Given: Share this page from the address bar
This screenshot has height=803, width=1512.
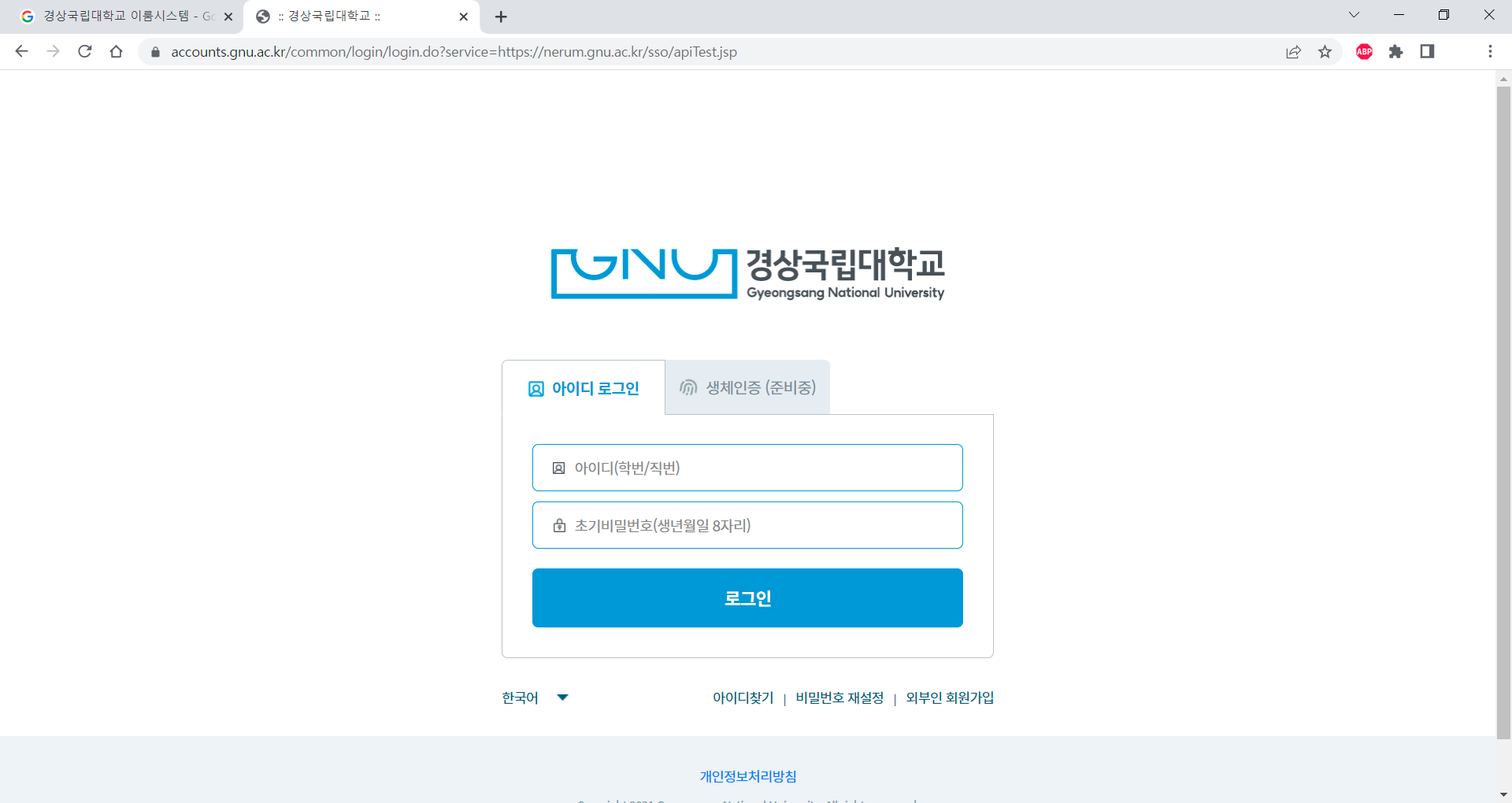Looking at the screenshot, I should pyautogui.click(x=1293, y=52).
